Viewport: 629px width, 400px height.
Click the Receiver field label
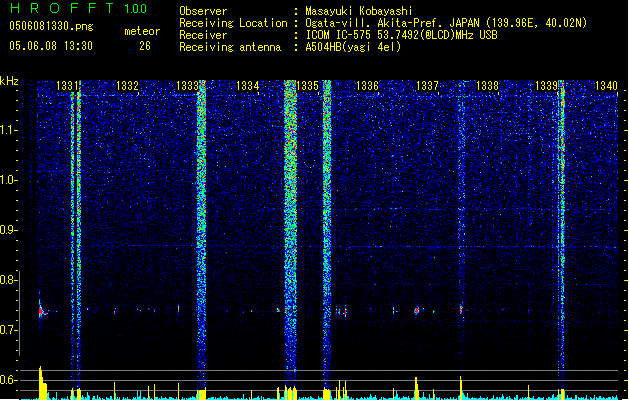(203, 35)
